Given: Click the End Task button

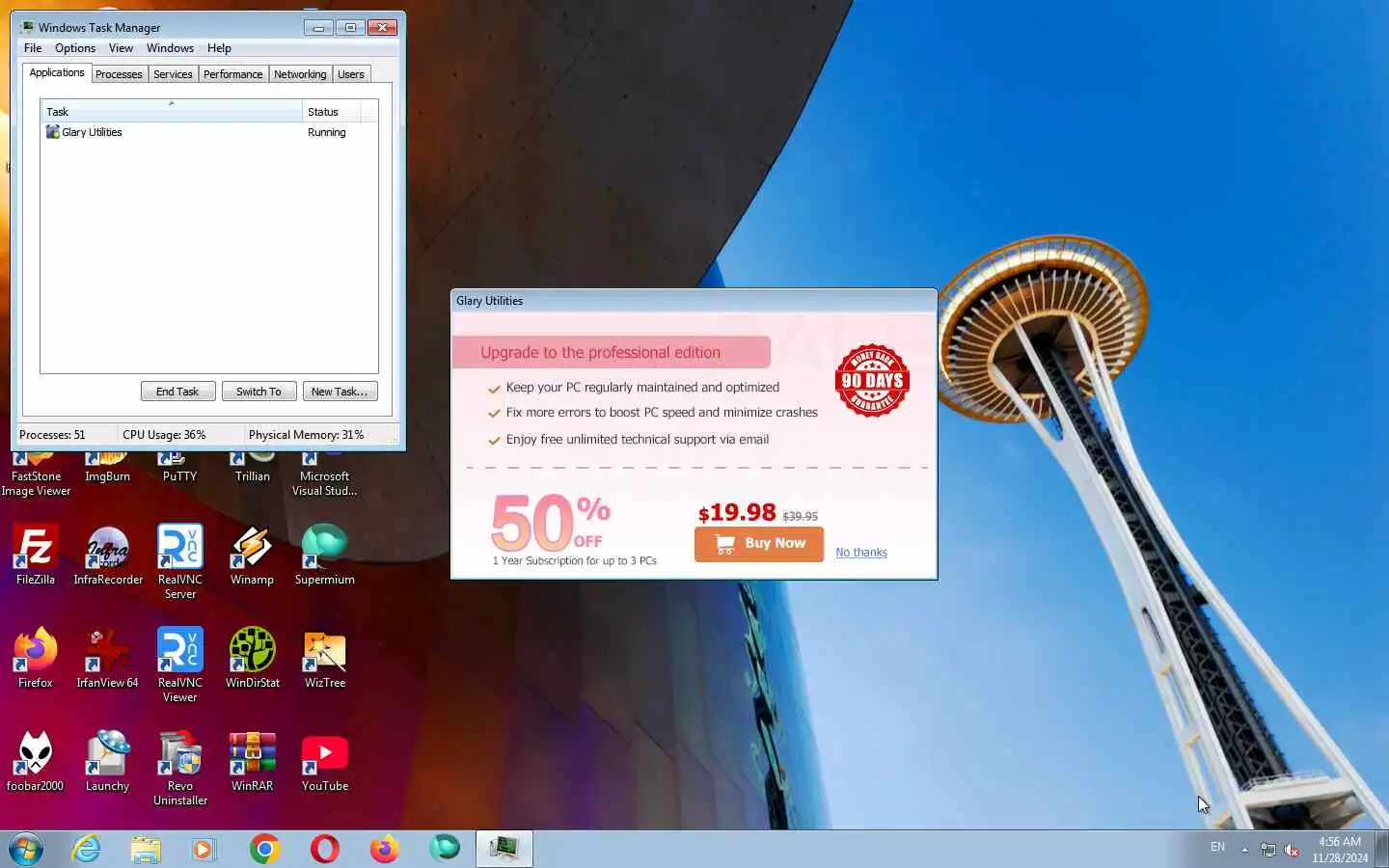Looking at the screenshot, I should click(177, 392).
